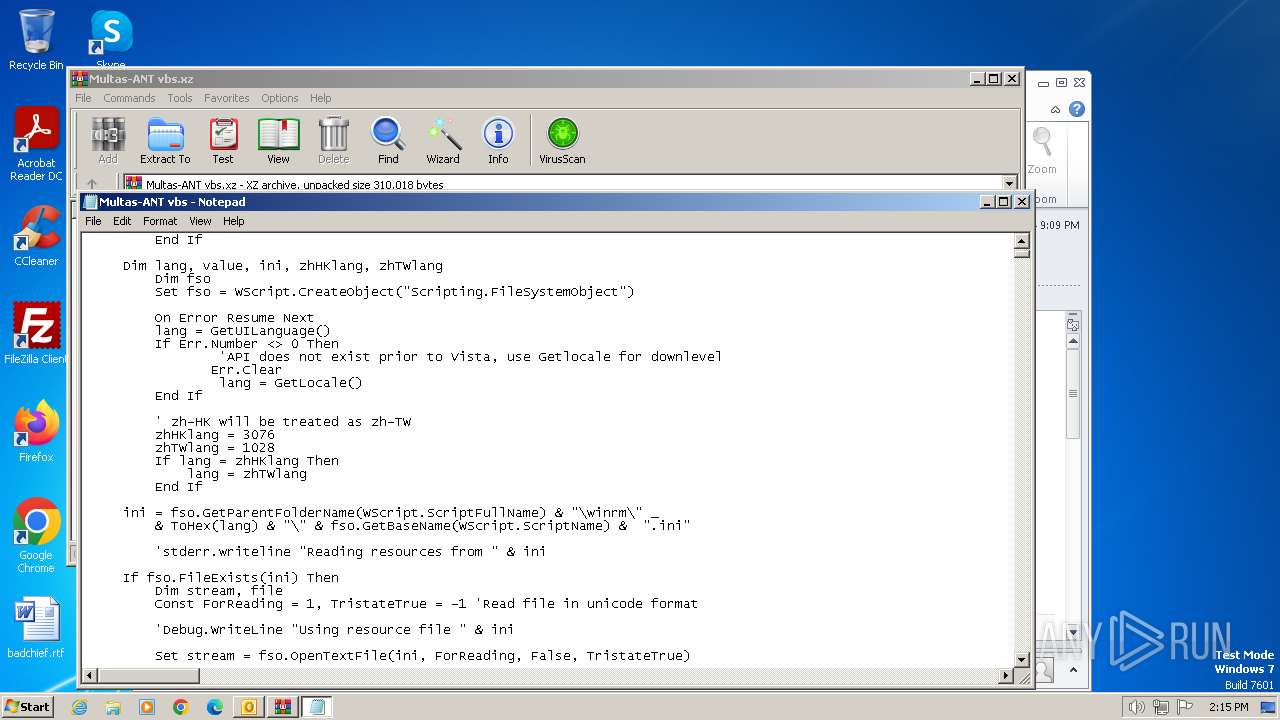Click scroll-up arrow in background window scrollbar
The height and width of the screenshot is (720, 1280).
click(1073, 342)
